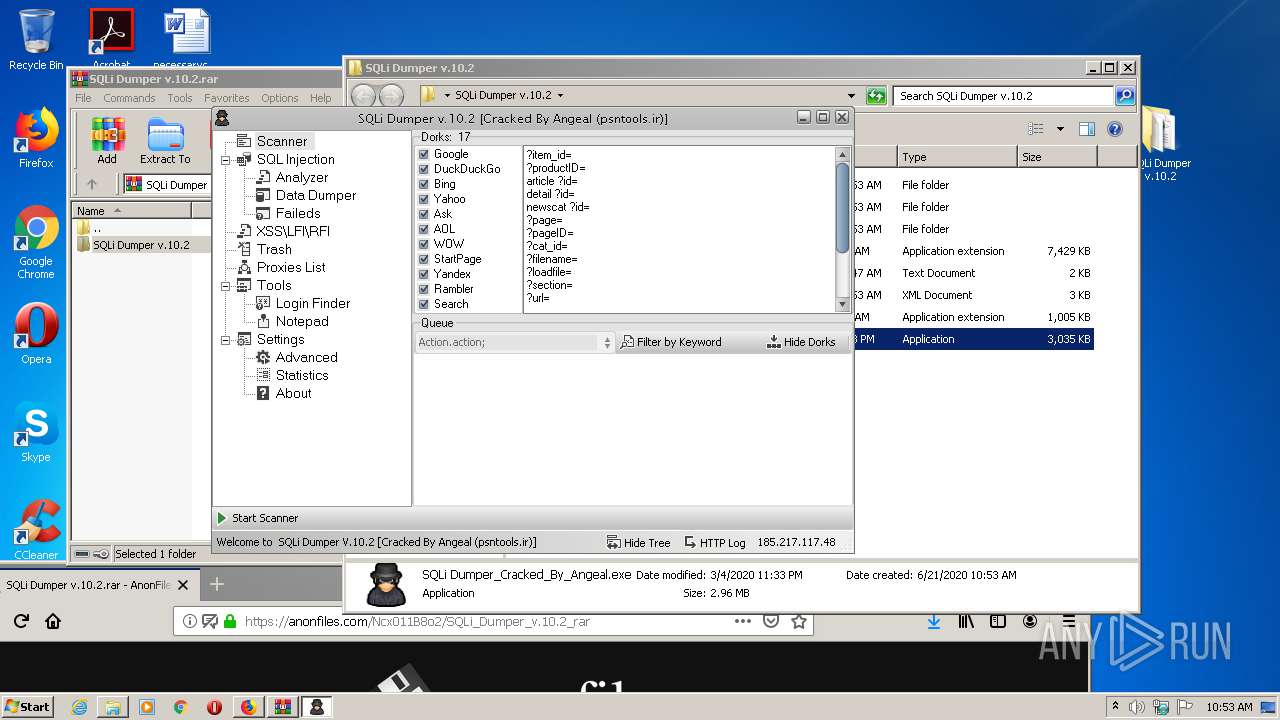Toggle the StartPage checkbox
Viewport: 1280px width, 720px height.
pos(424,259)
